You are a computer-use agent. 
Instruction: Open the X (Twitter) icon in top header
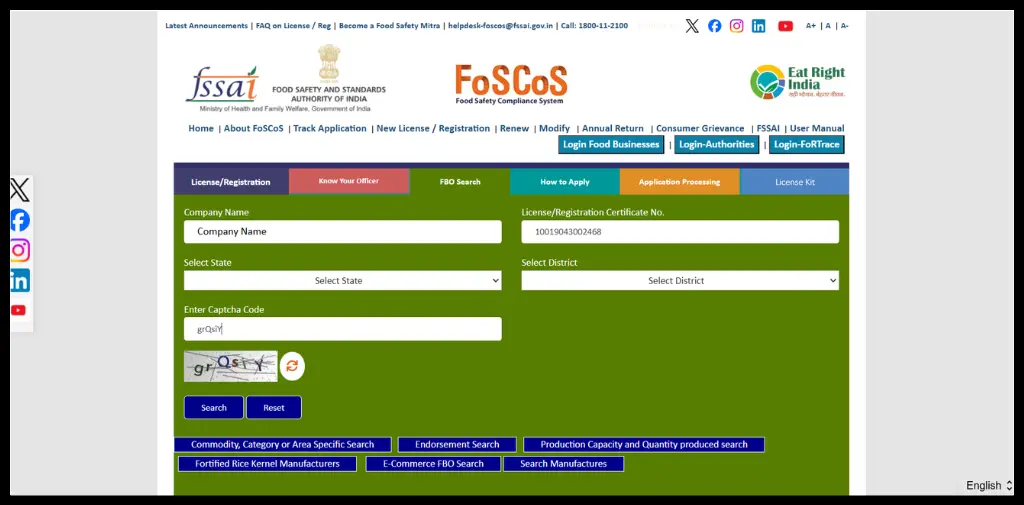pos(692,25)
